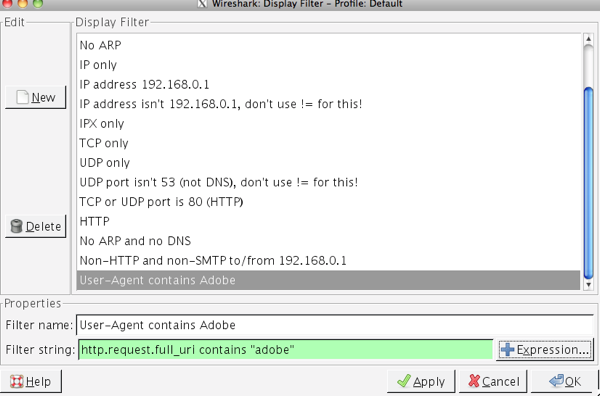The image size is (600, 396).
Task: Click the scrollbar up arrow
Action: (589, 39)
